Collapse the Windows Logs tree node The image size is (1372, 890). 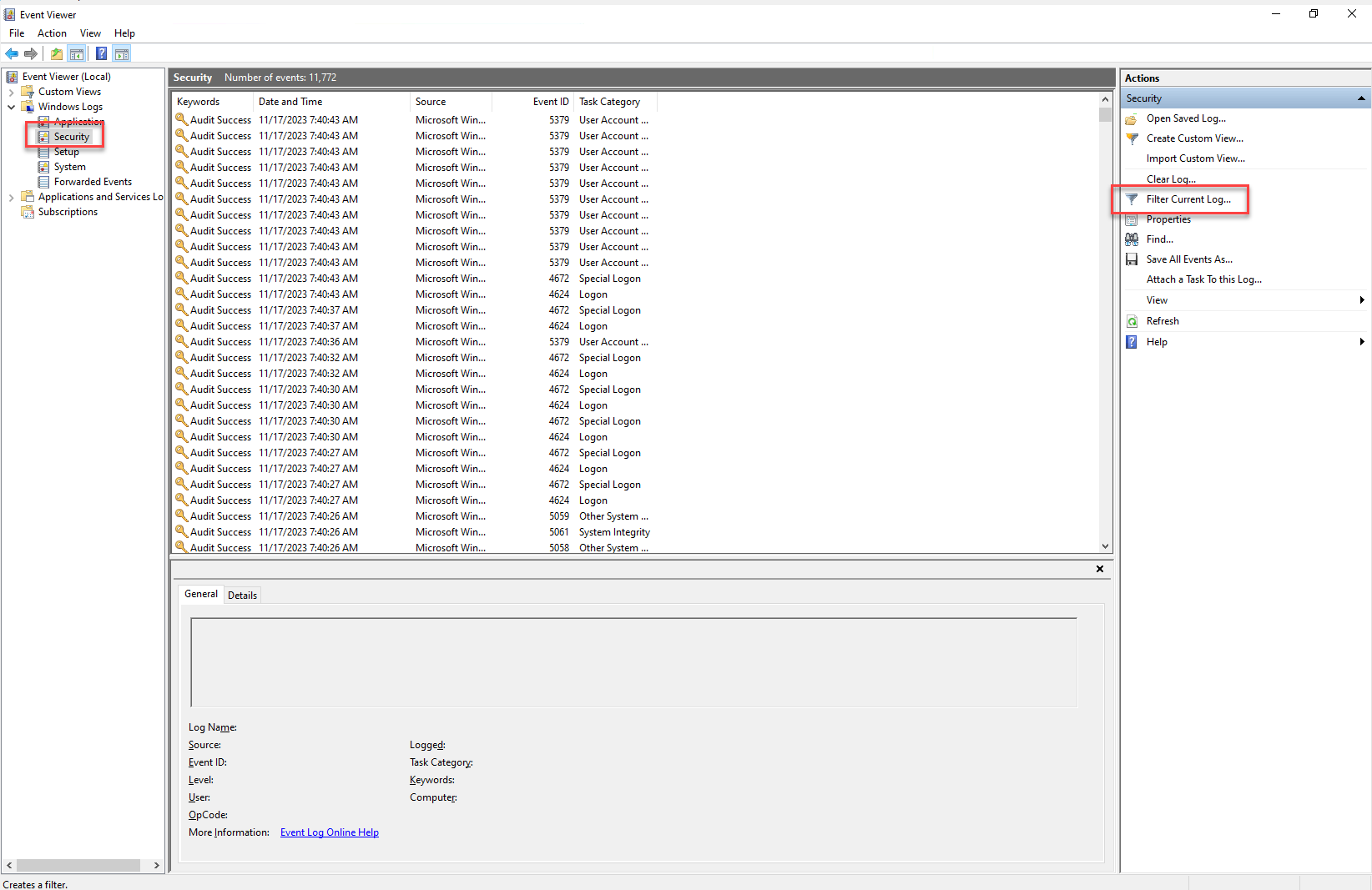tap(12, 107)
